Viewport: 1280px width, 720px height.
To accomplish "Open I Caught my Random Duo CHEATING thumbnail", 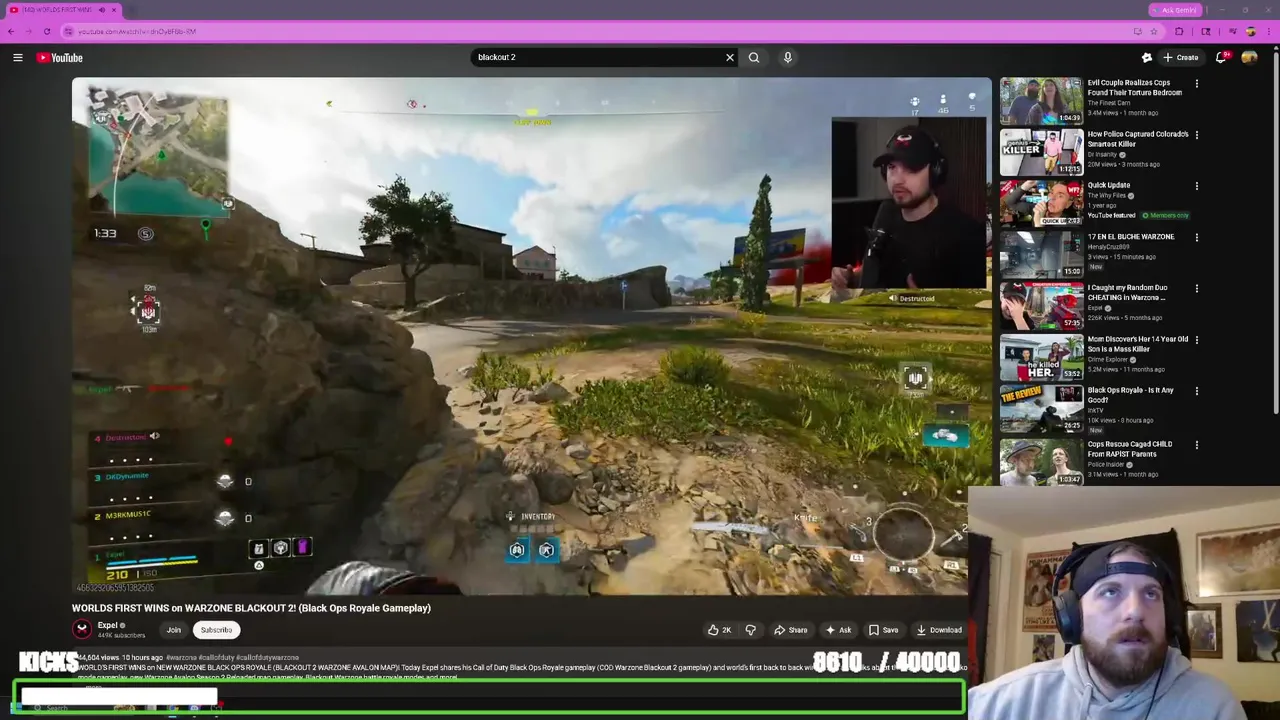I will (1041, 306).
